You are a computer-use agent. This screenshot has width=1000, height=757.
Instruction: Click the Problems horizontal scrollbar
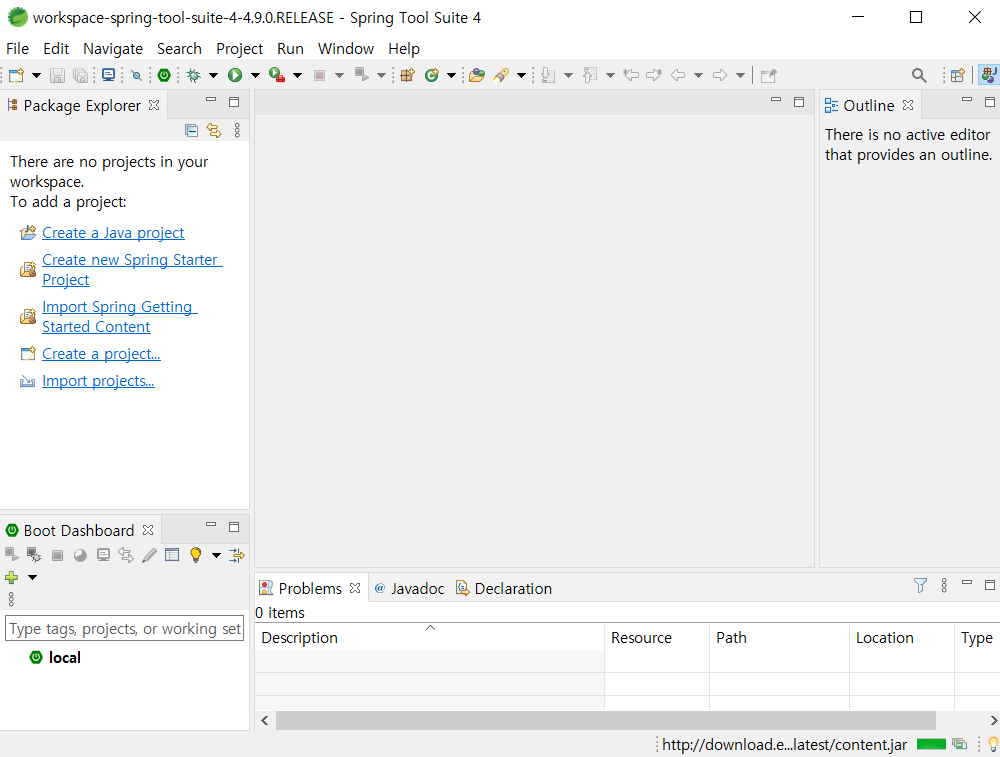pyautogui.click(x=605, y=720)
